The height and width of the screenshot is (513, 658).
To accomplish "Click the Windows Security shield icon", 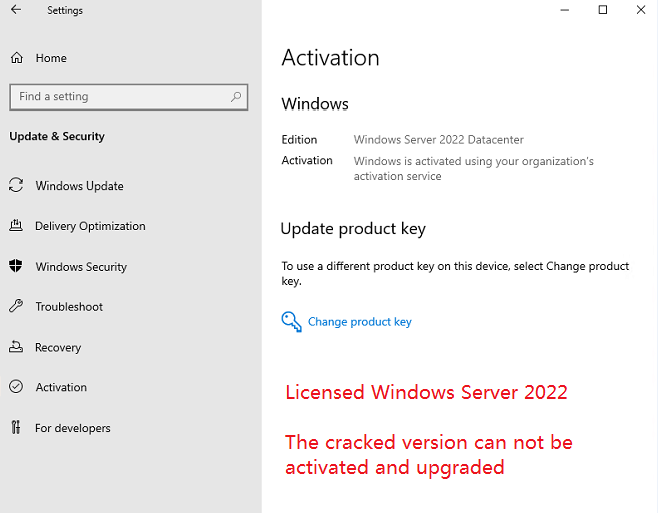I will click(16, 266).
